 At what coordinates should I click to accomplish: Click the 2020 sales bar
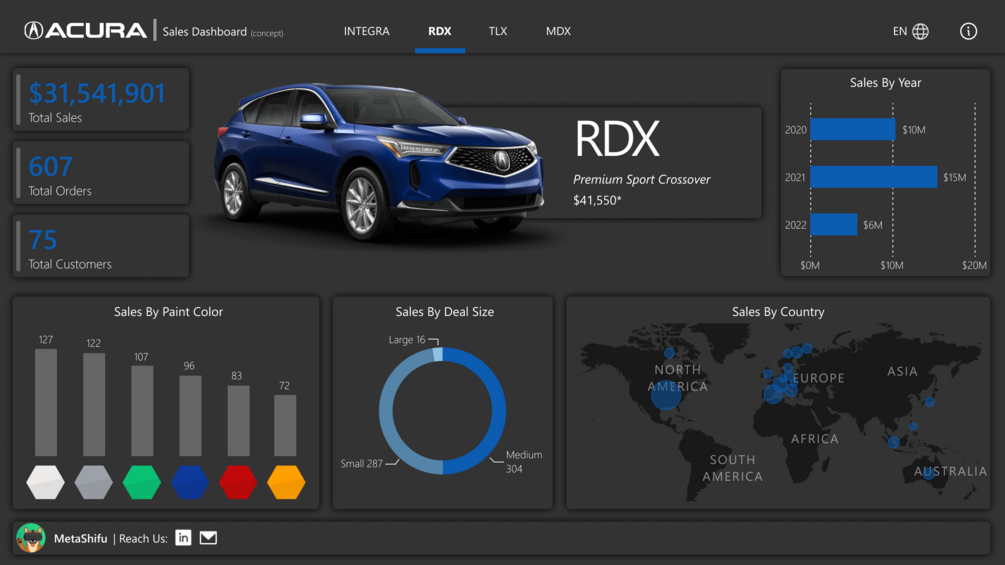point(852,129)
